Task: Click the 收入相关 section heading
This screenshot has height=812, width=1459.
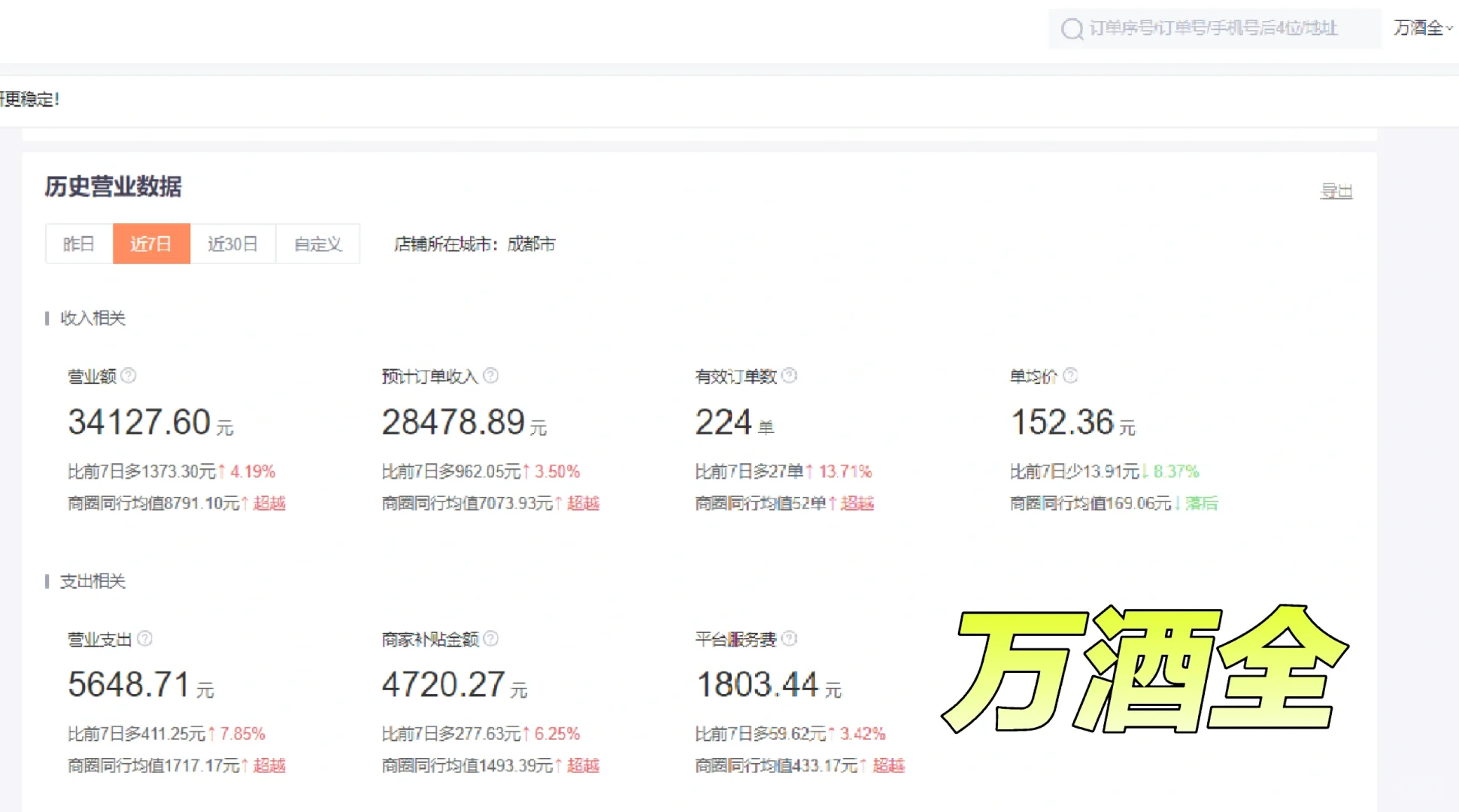Action: pyautogui.click(x=93, y=318)
